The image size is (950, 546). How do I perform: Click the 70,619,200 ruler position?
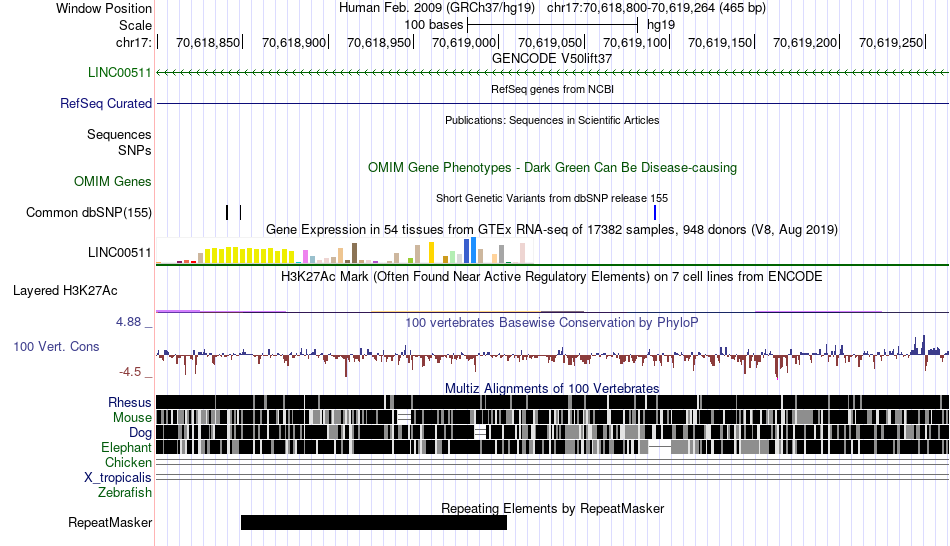[x=805, y=42]
